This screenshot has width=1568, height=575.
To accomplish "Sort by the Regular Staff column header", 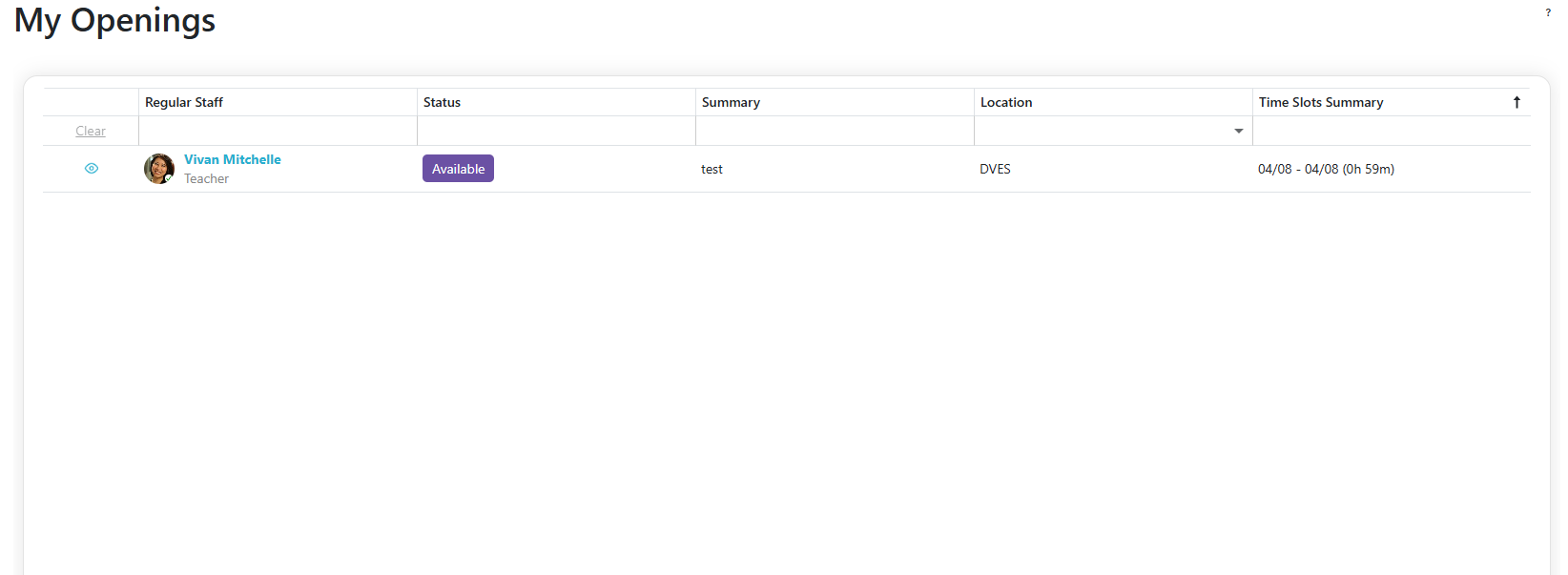I will (184, 102).
